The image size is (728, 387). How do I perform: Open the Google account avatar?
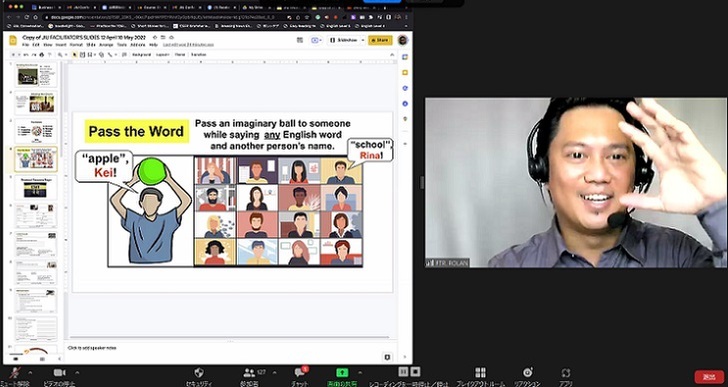tap(403, 40)
